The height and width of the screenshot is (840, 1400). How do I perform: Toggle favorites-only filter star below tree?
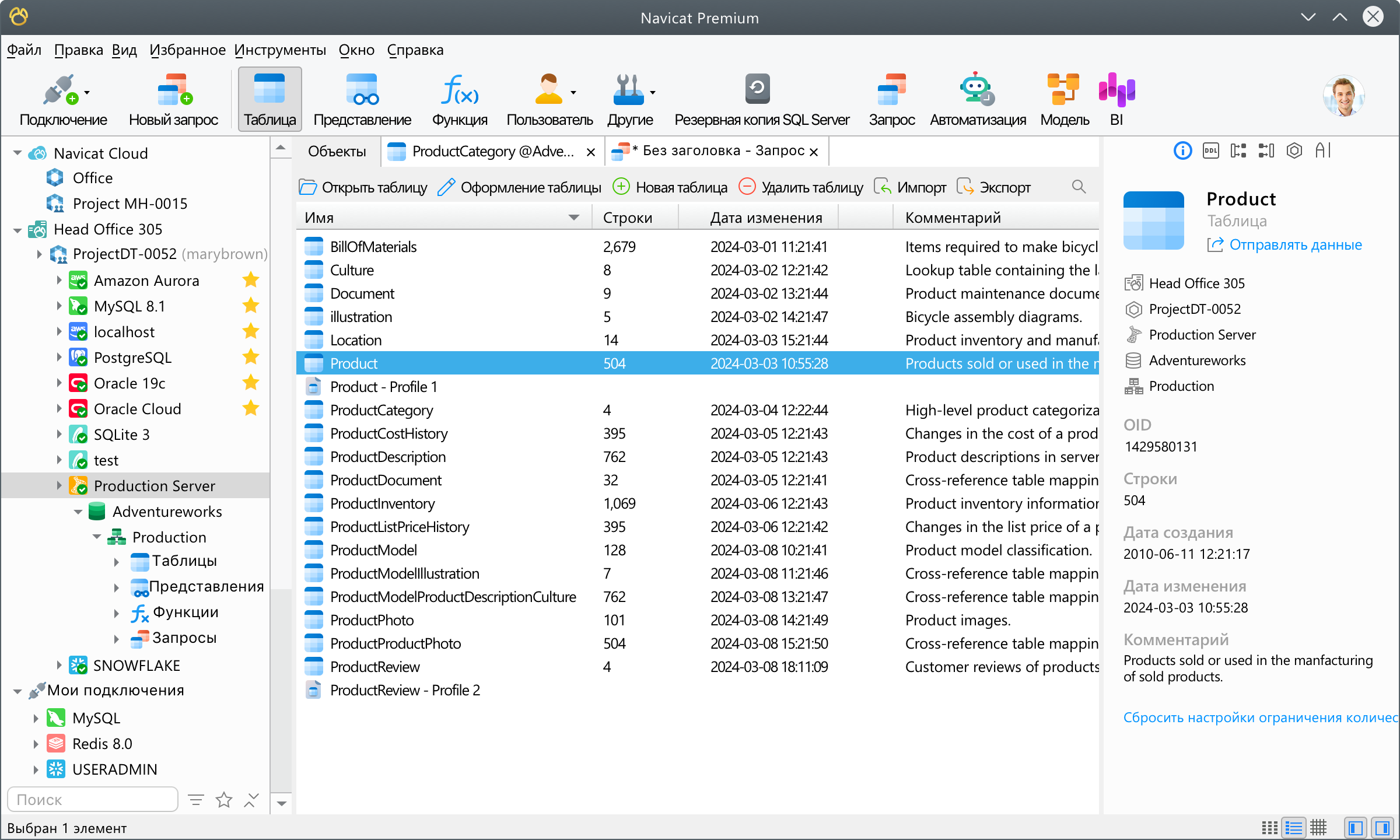click(x=224, y=799)
